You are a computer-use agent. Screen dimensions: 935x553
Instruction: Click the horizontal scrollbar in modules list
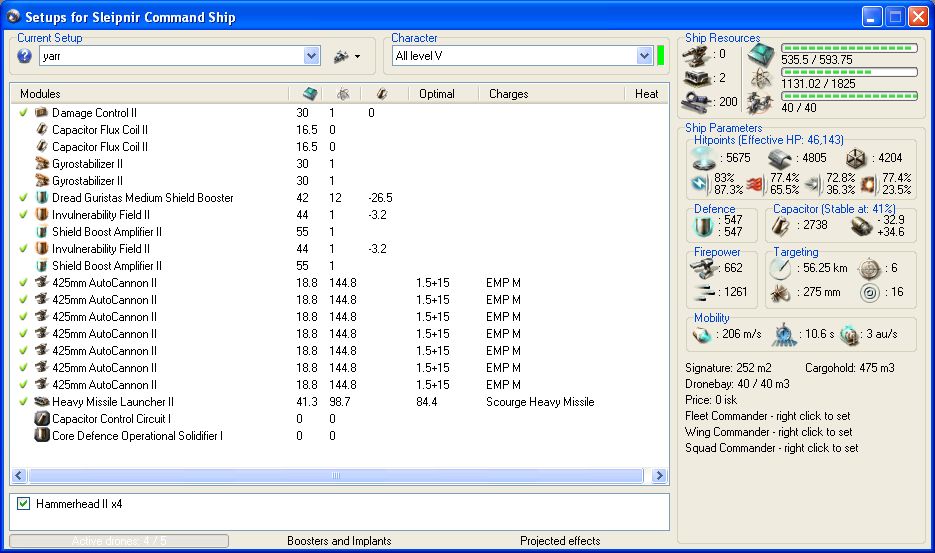[335, 476]
